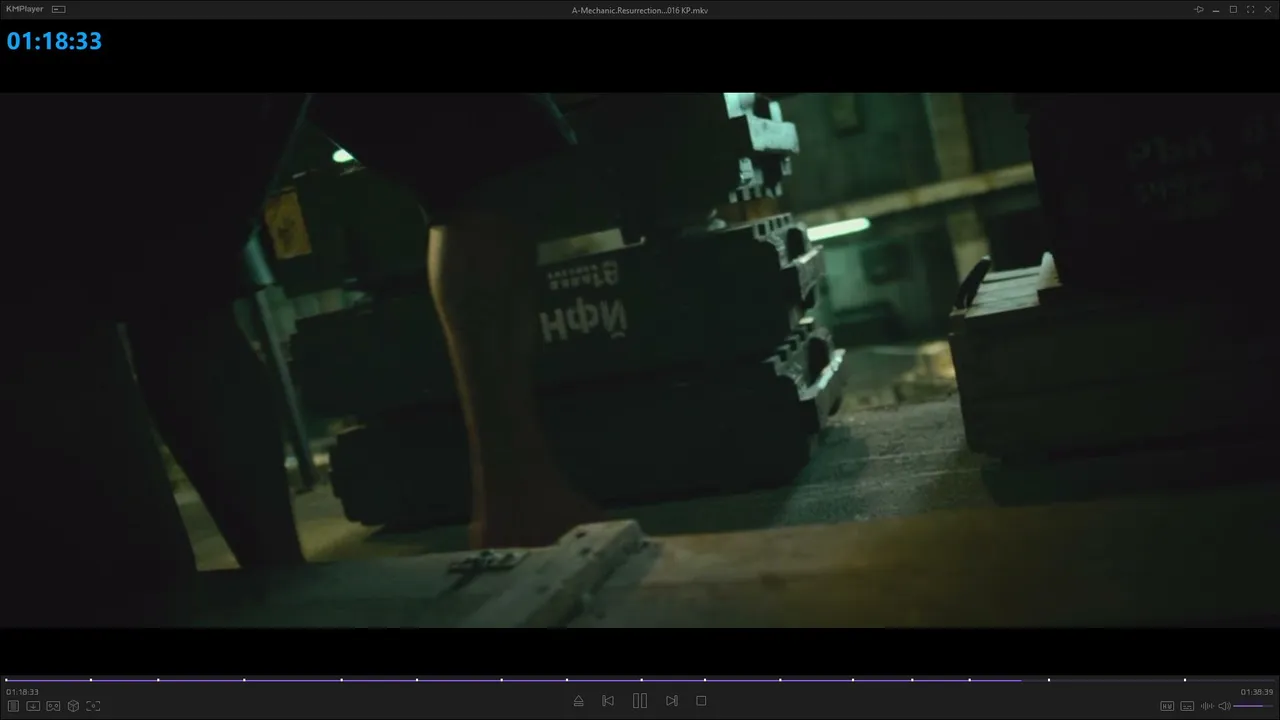Open the subtitle settings icon
The width and height of the screenshot is (1280, 720).
click(x=1187, y=706)
